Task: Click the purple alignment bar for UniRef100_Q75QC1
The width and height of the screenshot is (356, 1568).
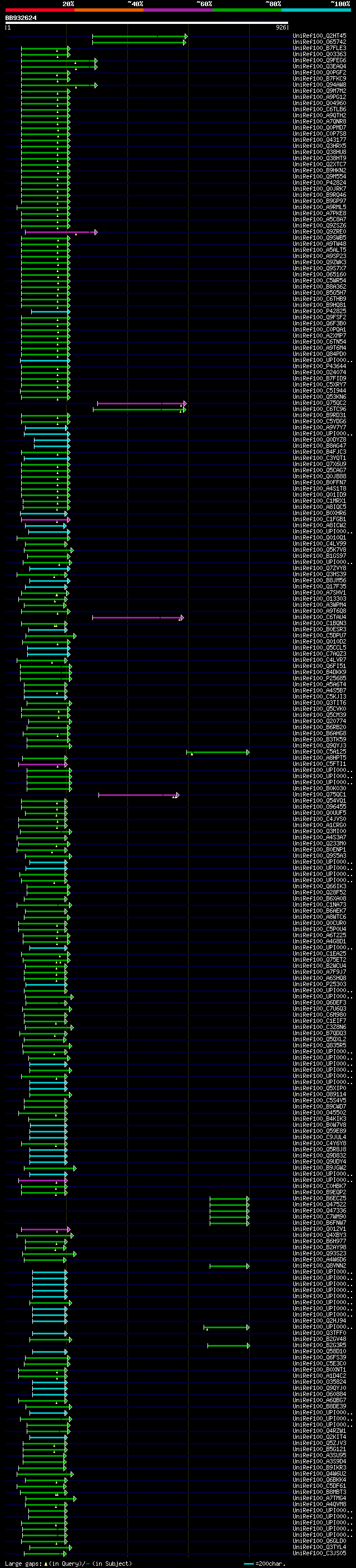Action: click(x=139, y=795)
